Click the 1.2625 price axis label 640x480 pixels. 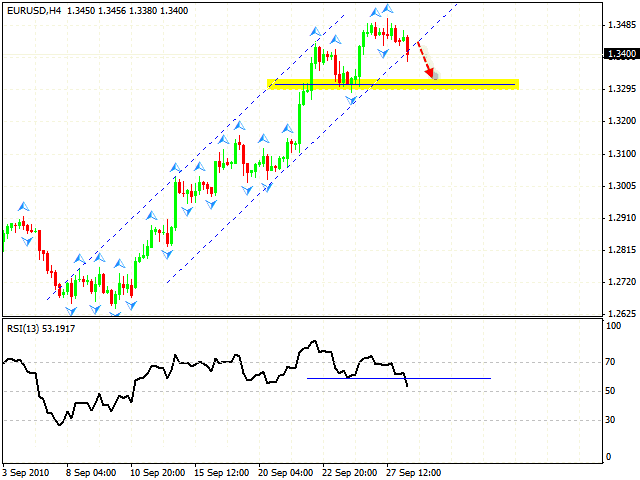(x=622, y=313)
